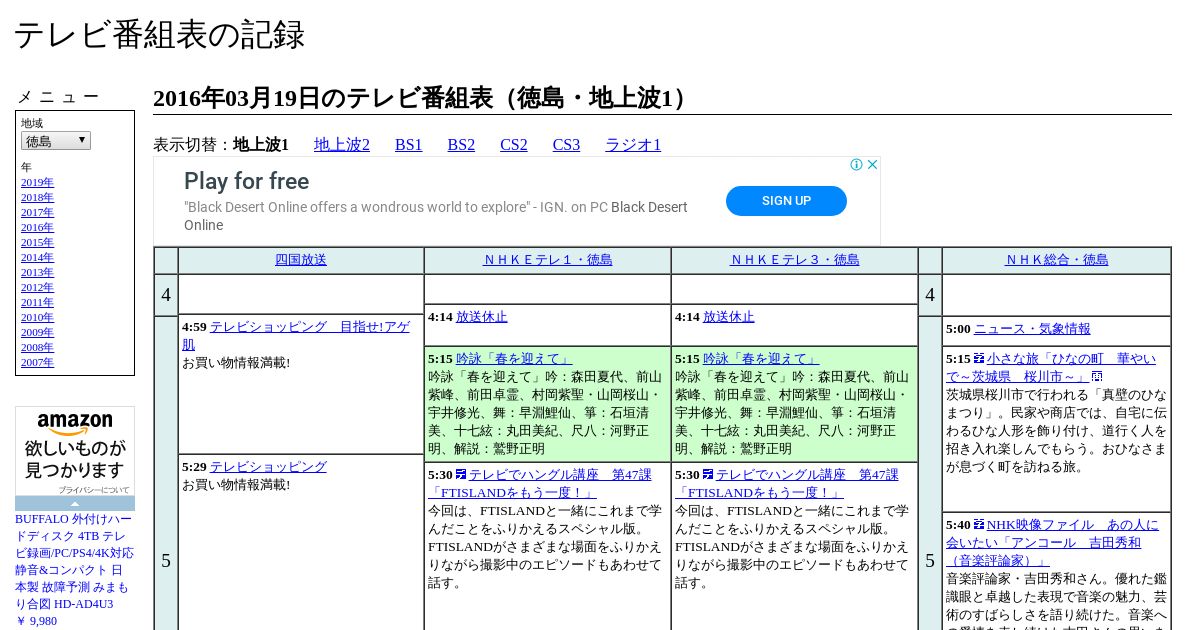Click お買い物情報満載! under the 4:59 program
The image size is (1200, 630).
click(236, 363)
